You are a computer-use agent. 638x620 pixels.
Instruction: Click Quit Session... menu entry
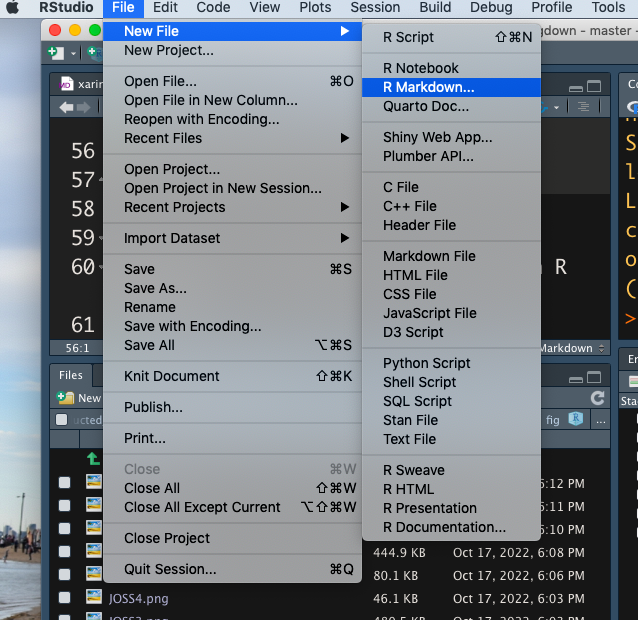(232, 569)
